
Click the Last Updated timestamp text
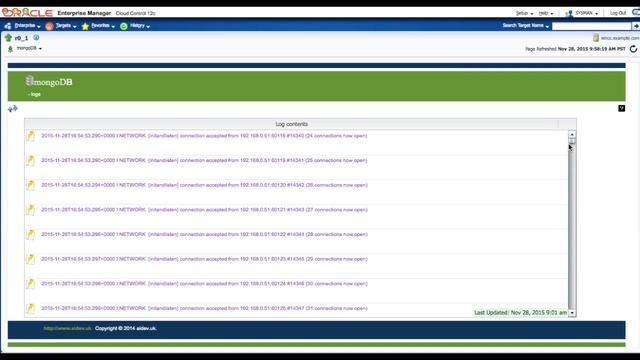click(x=520, y=312)
